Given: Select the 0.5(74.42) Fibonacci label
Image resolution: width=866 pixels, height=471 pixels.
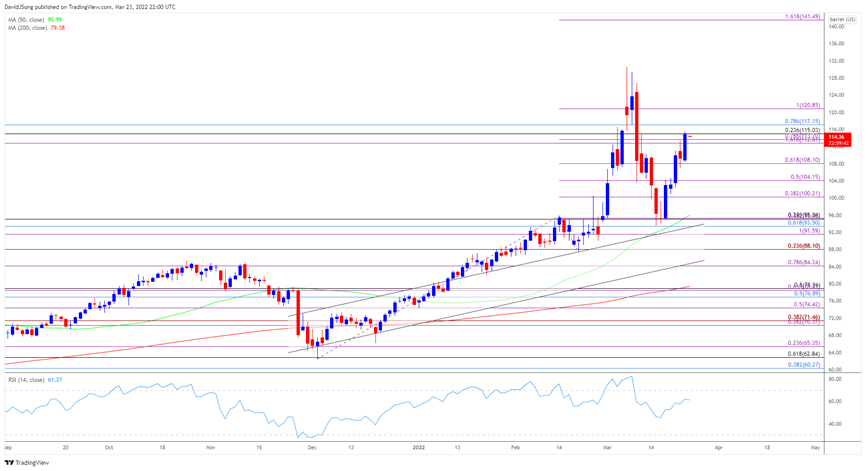Looking at the screenshot, I should coord(807,305).
